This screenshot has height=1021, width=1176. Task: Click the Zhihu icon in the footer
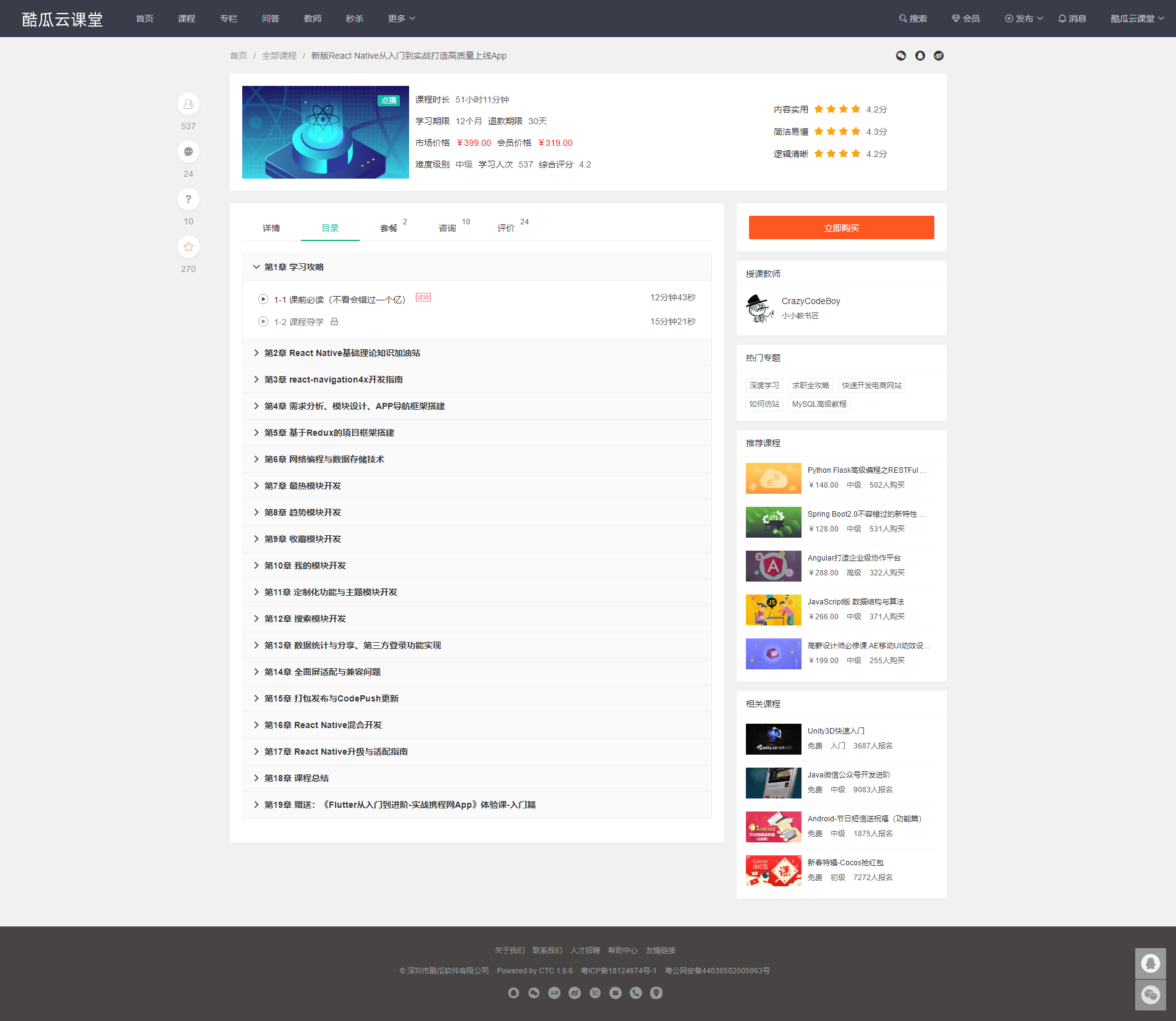pyautogui.click(x=595, y=993)
